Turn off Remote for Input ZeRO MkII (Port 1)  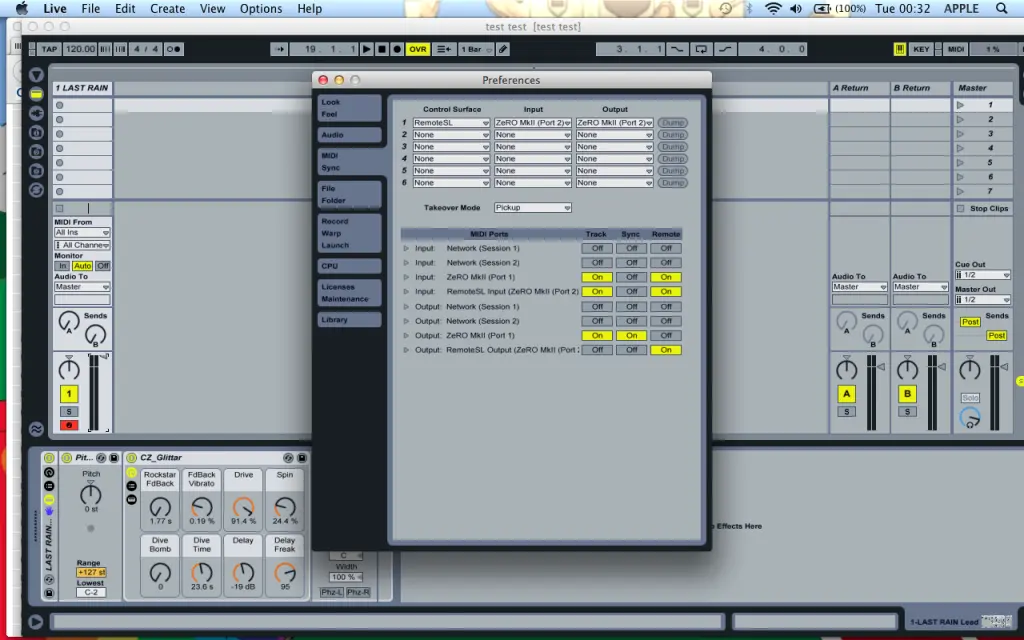coord(665,277)
